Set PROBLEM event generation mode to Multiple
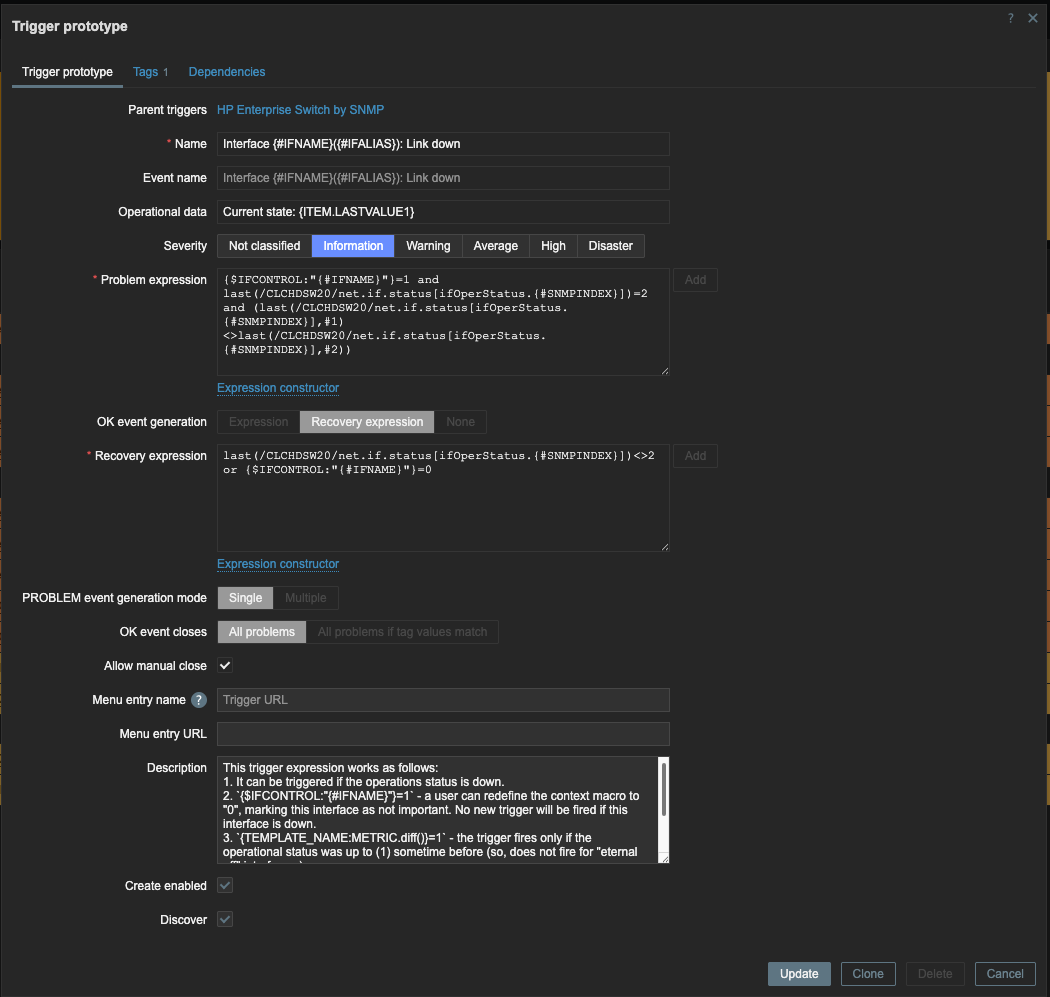1050x997 pixels. tap(305, 598)
